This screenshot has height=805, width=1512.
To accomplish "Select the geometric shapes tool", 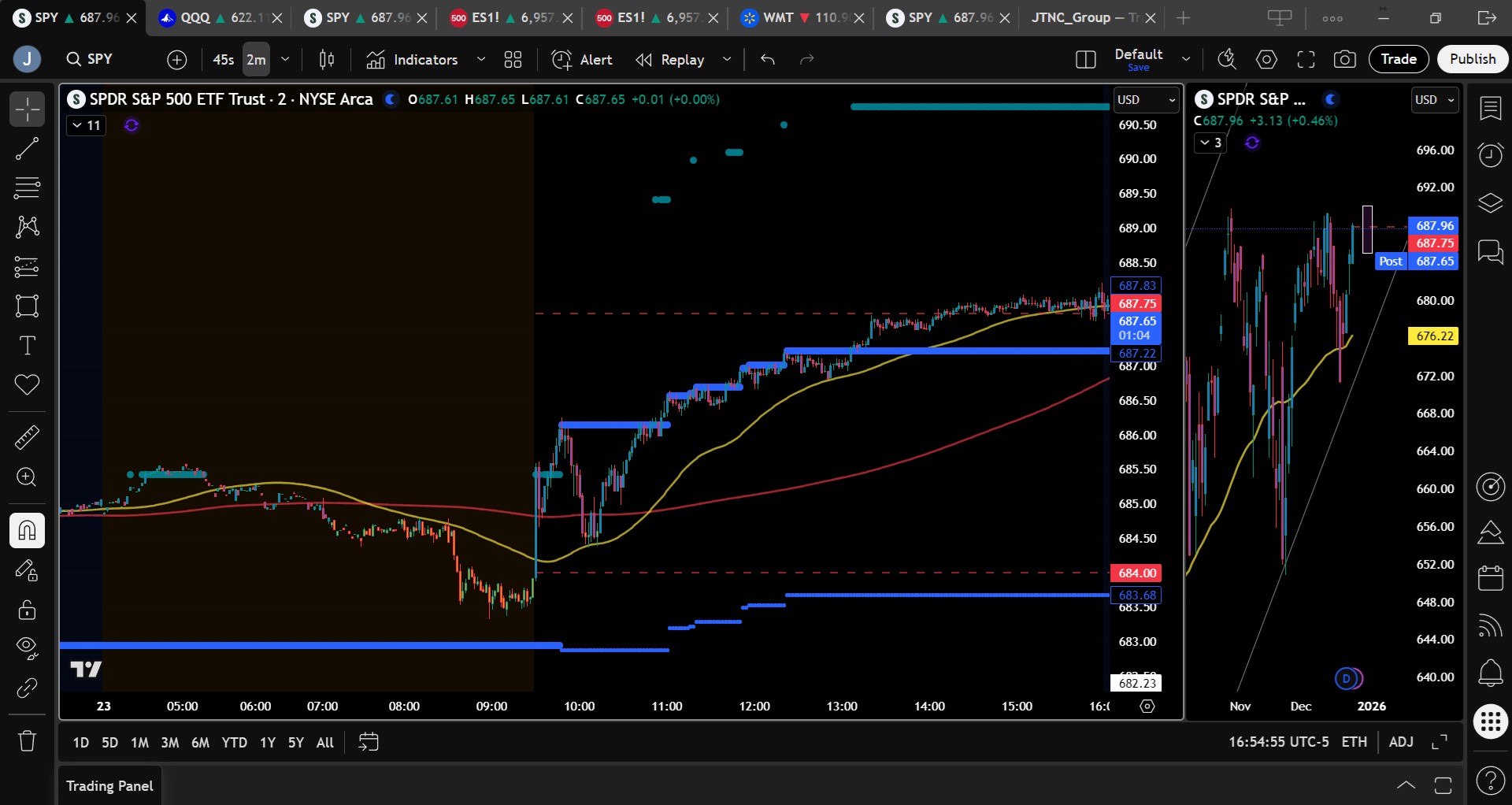I will [27, 306].
